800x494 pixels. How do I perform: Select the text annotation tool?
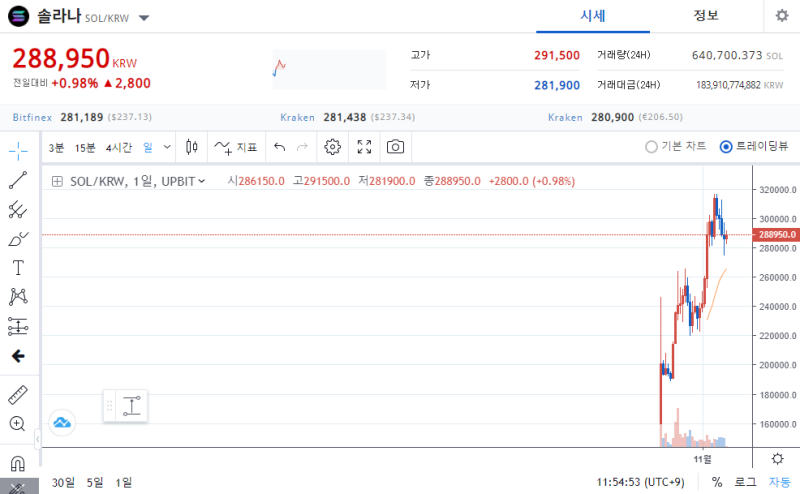tap(18, 268)
